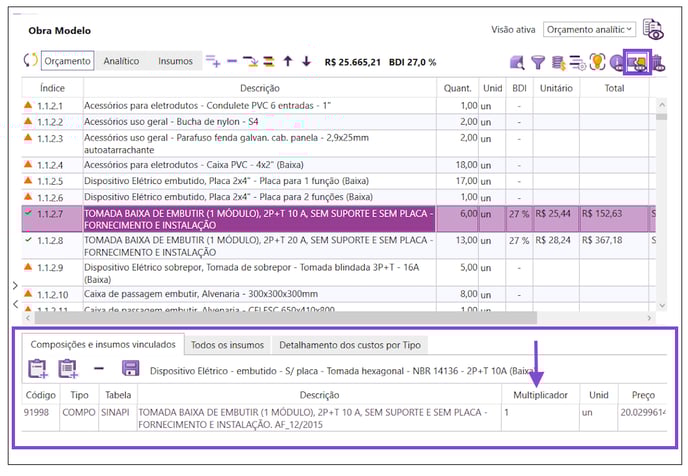Expand the side panel with right chevron
This screenshot has width=688, height=476.
(15, 286)
